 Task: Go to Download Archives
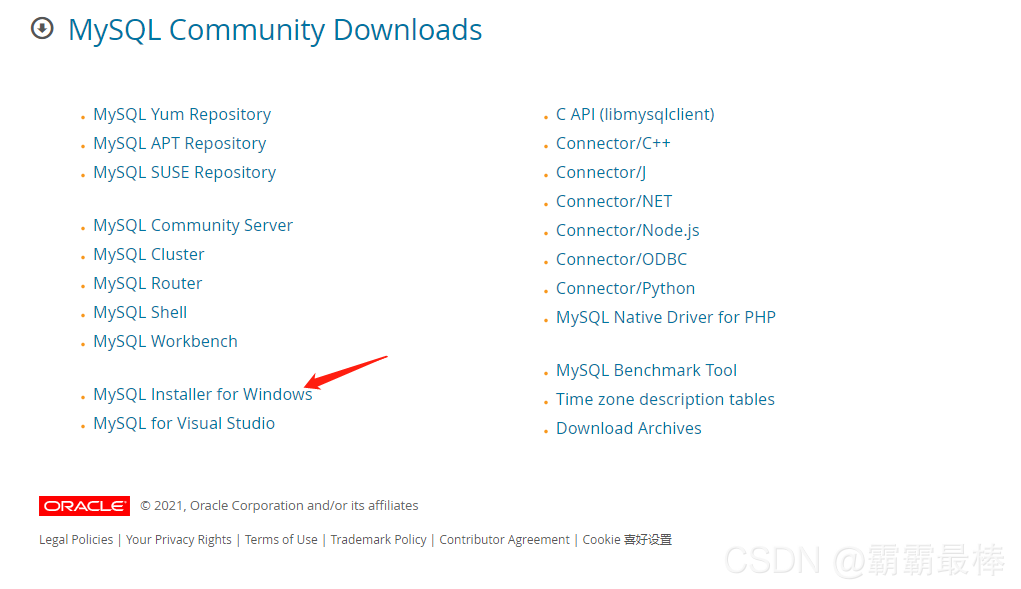pyautogui.click(x=628, y=428)
